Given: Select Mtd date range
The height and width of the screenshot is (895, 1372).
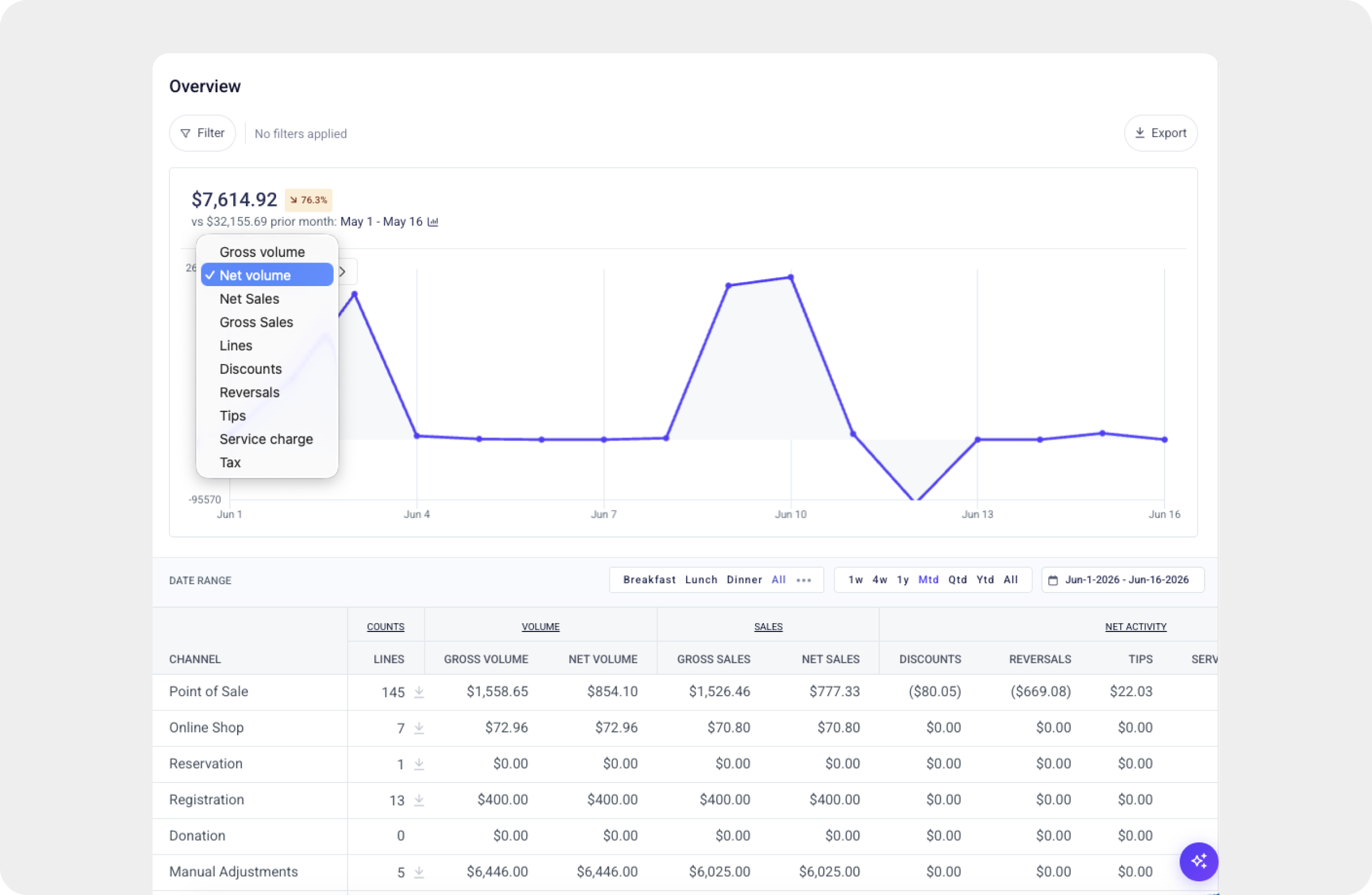Looking at the screenshot, I should point(928,580).
